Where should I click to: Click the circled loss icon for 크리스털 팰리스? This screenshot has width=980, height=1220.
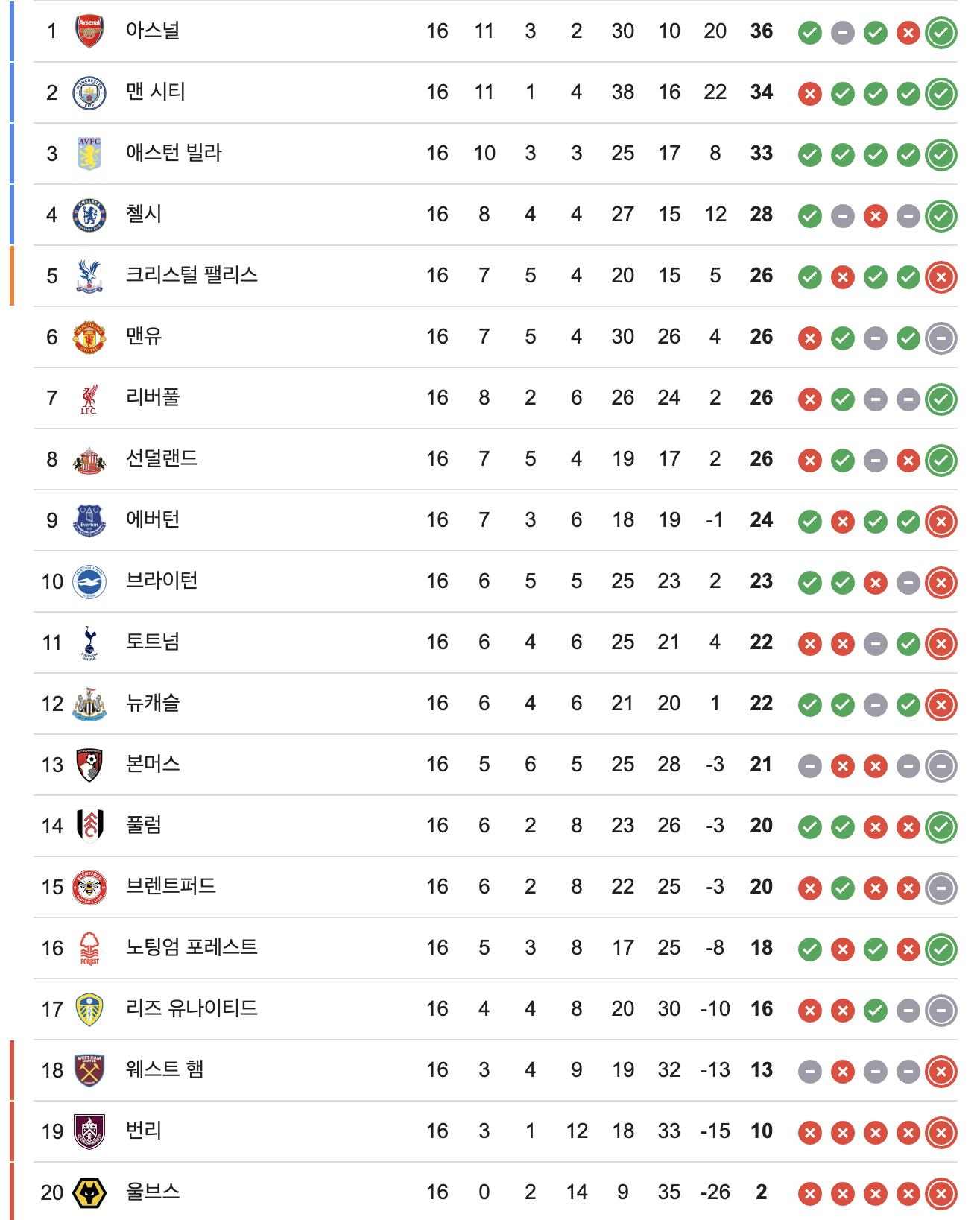pyautogui.click(x=941, y=277)
